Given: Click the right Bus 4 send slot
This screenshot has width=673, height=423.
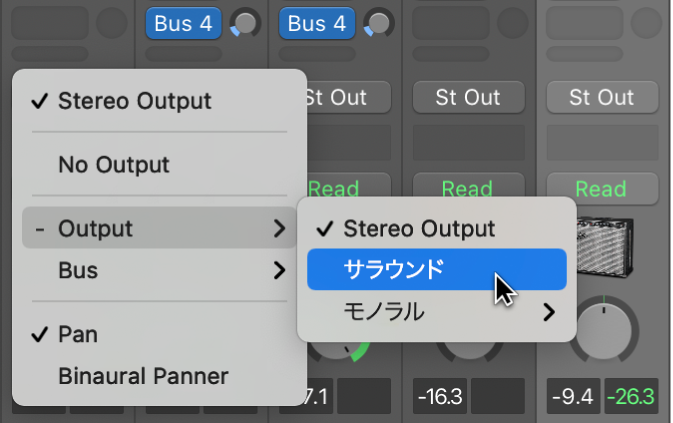Looking at the screenshot, I should coord(317,23).
